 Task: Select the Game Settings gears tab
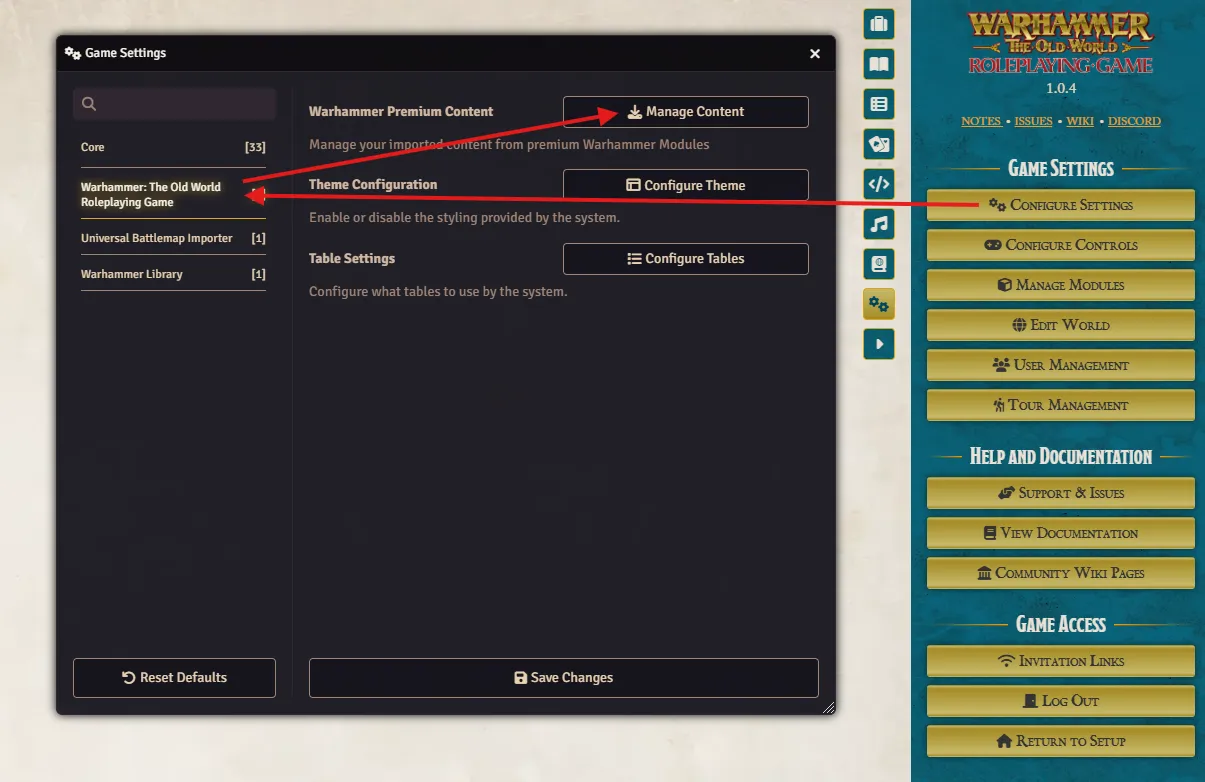878,304
